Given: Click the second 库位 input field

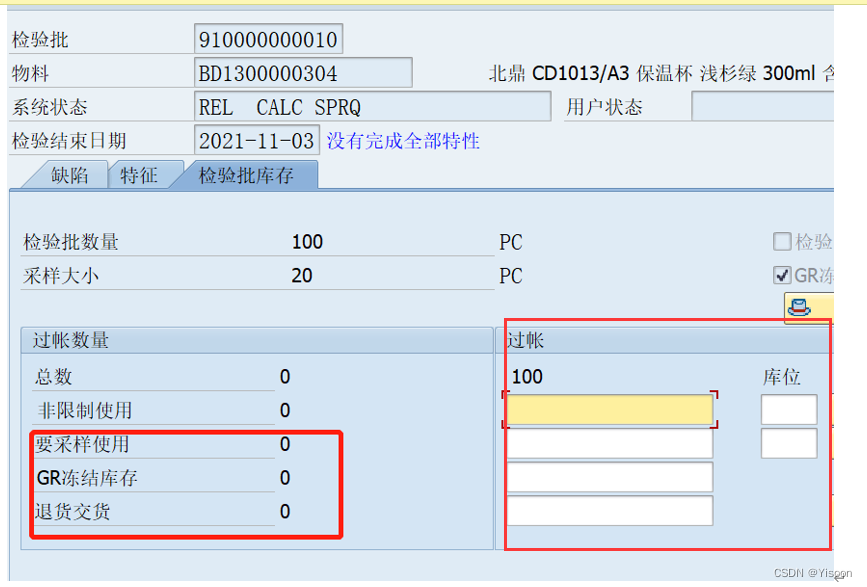Looking at the screenshot, I should pos(789,443).
